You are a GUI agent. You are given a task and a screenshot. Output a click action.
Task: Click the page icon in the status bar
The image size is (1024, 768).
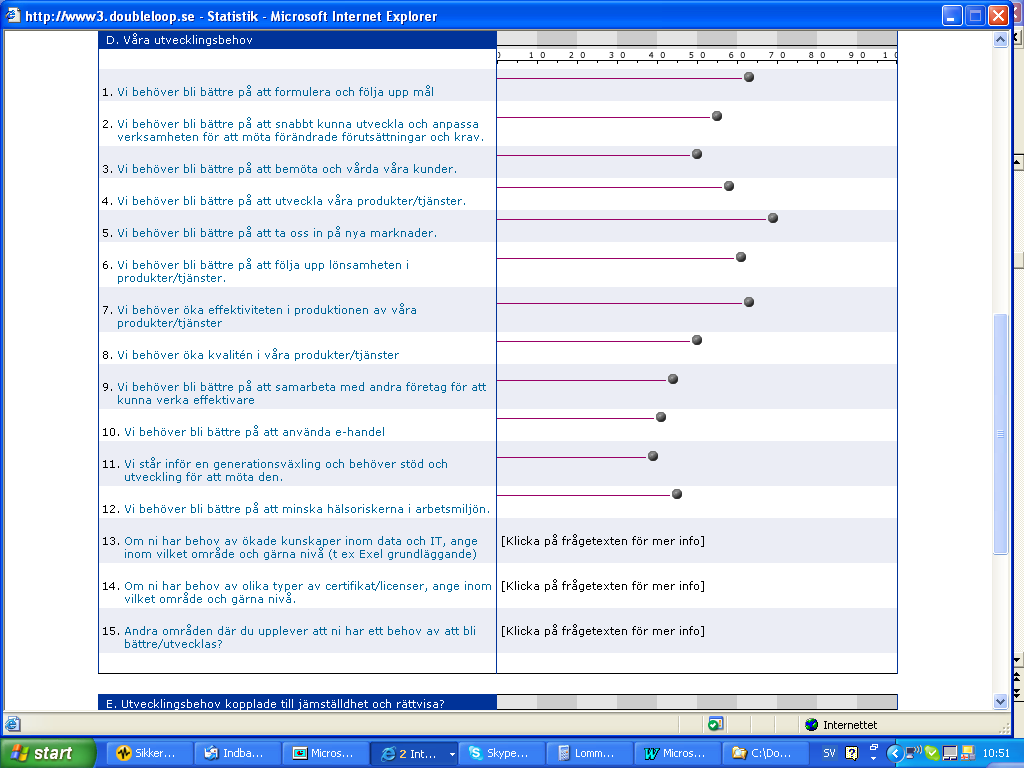pos(12,724)
